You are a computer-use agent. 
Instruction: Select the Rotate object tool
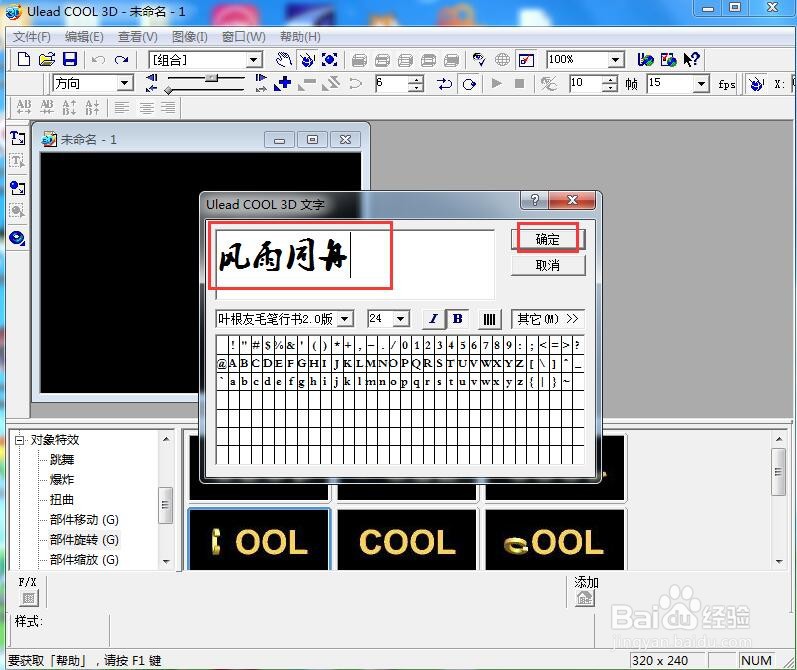[306, 59]
